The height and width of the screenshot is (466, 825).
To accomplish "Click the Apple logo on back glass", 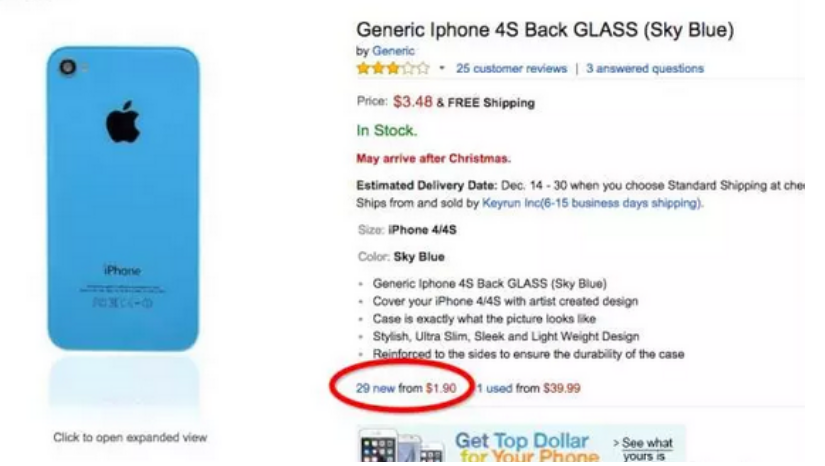I will tap(123, 121).
